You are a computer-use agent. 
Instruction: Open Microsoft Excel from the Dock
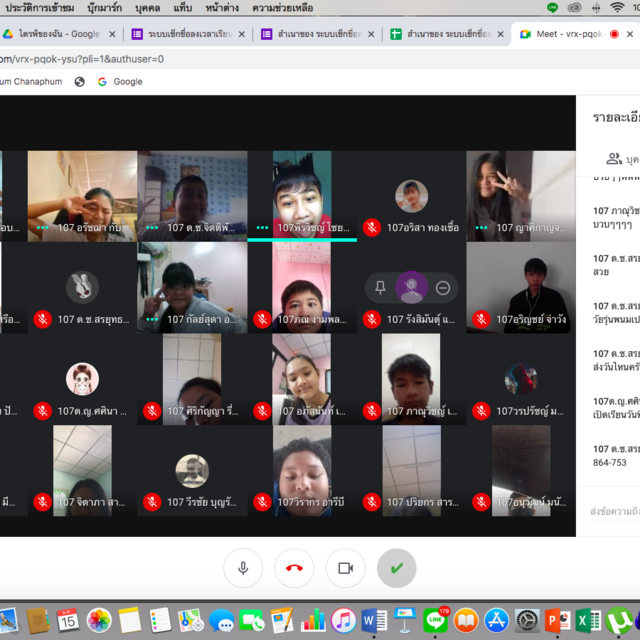(589, 621)
